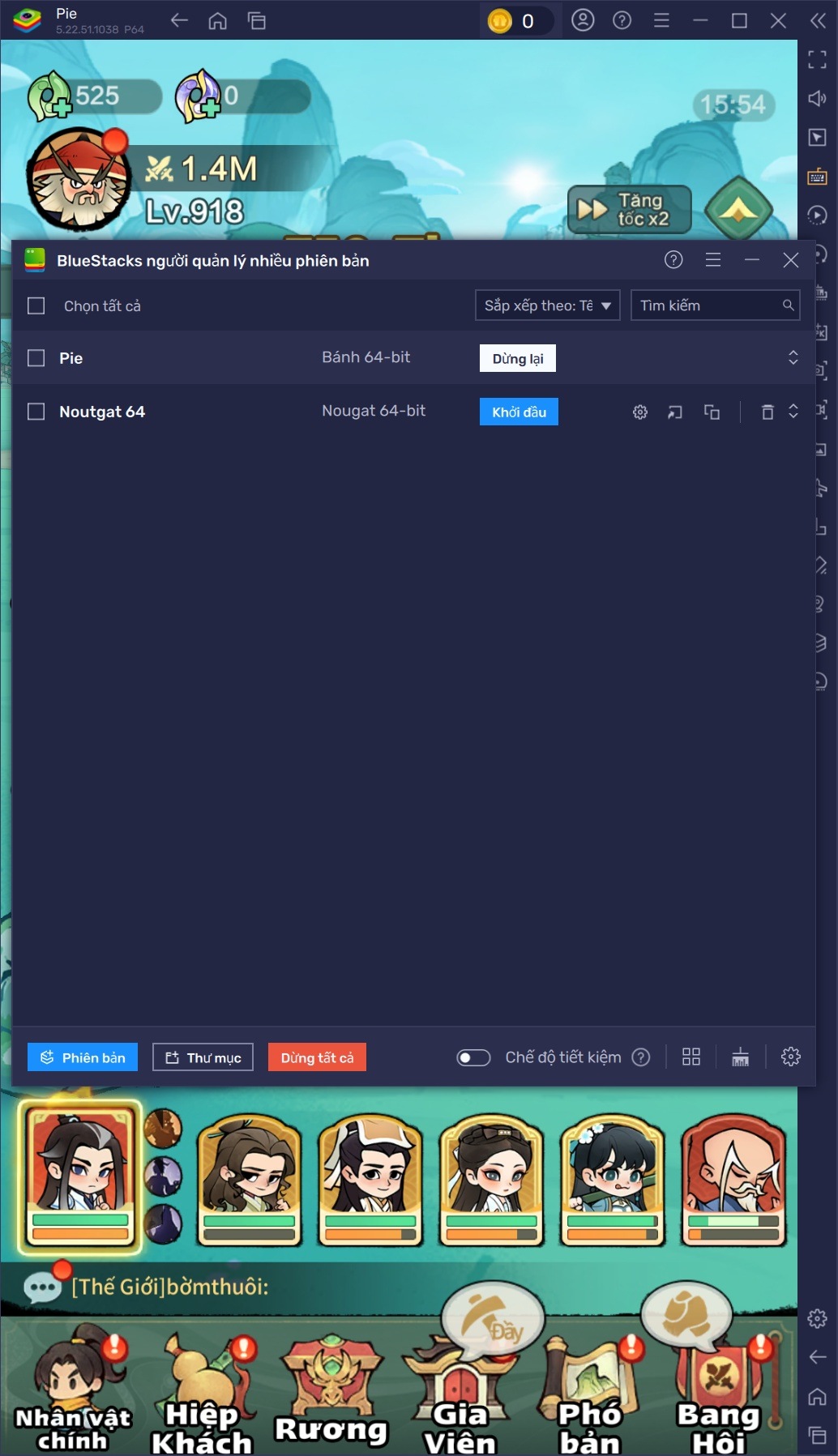
Task: Open sidebar back arrow at bottom
Action: pos(817,1357)
